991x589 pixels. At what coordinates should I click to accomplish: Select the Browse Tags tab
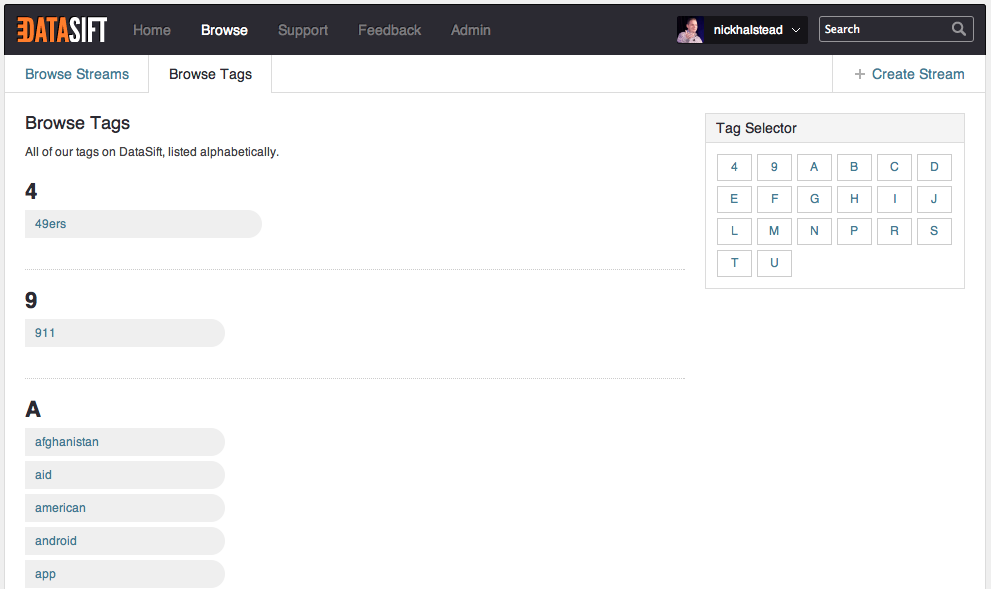pyautogui.click(x=210, y=74)
